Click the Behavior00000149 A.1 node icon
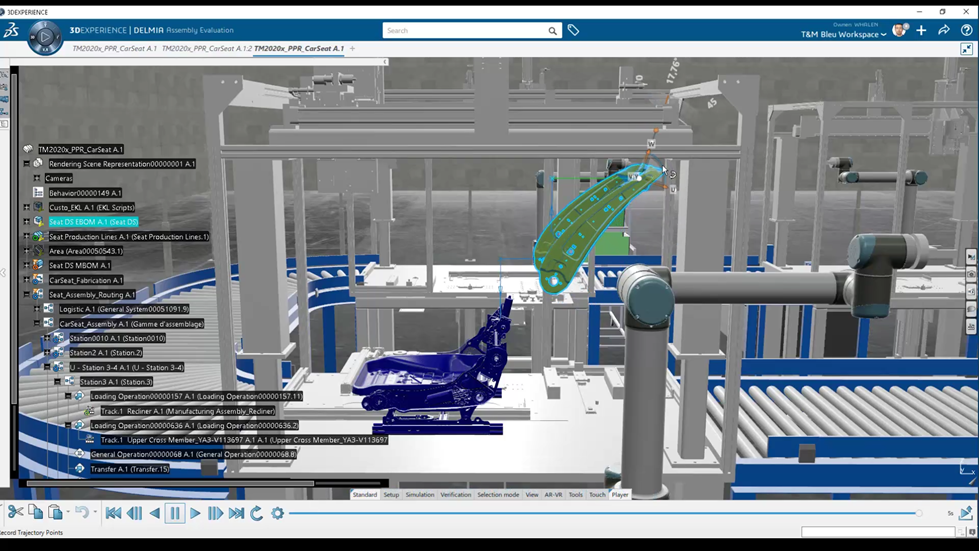This screenshot has width=979, height=551. (38, 193)
